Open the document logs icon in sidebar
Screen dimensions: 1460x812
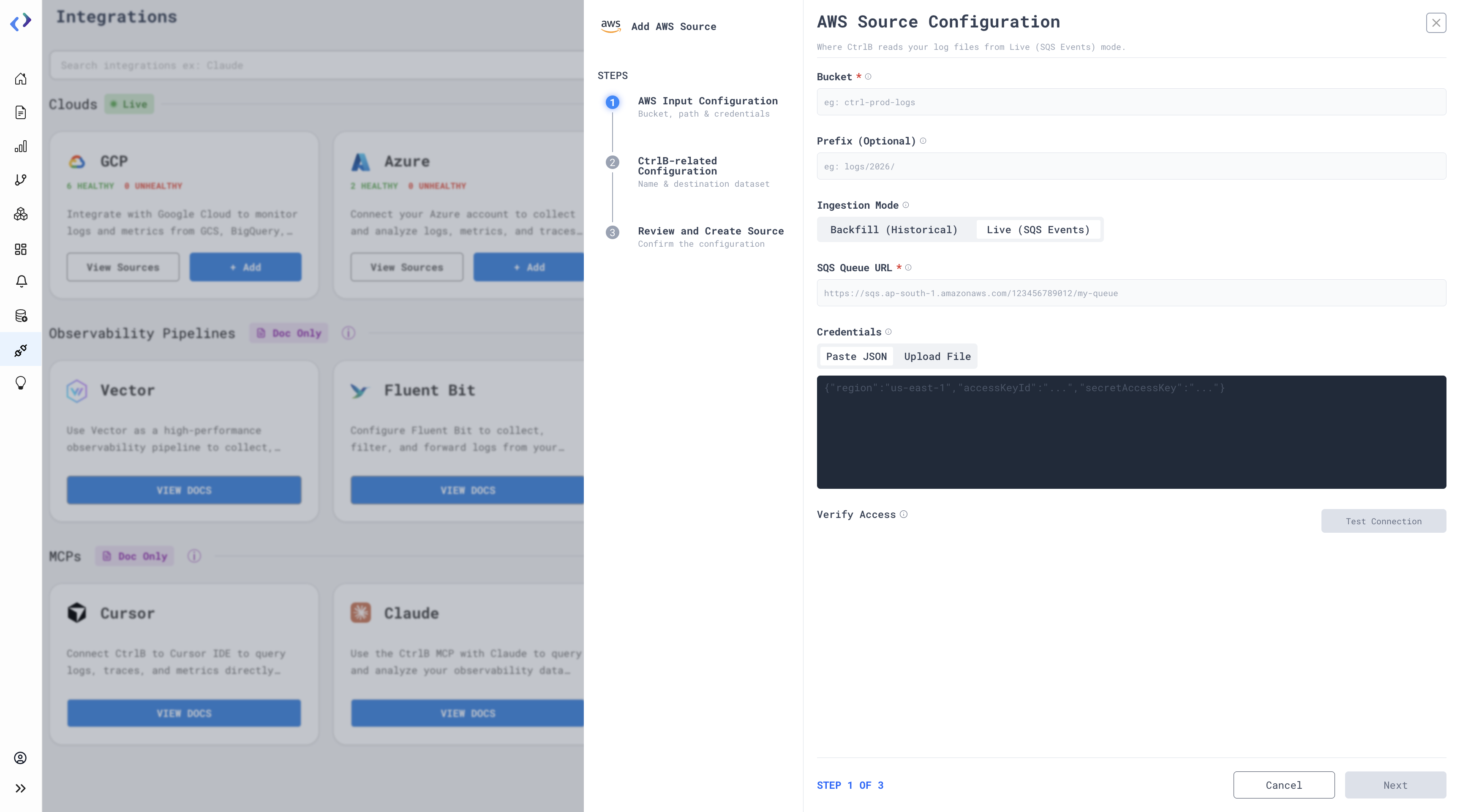[20, 112]
